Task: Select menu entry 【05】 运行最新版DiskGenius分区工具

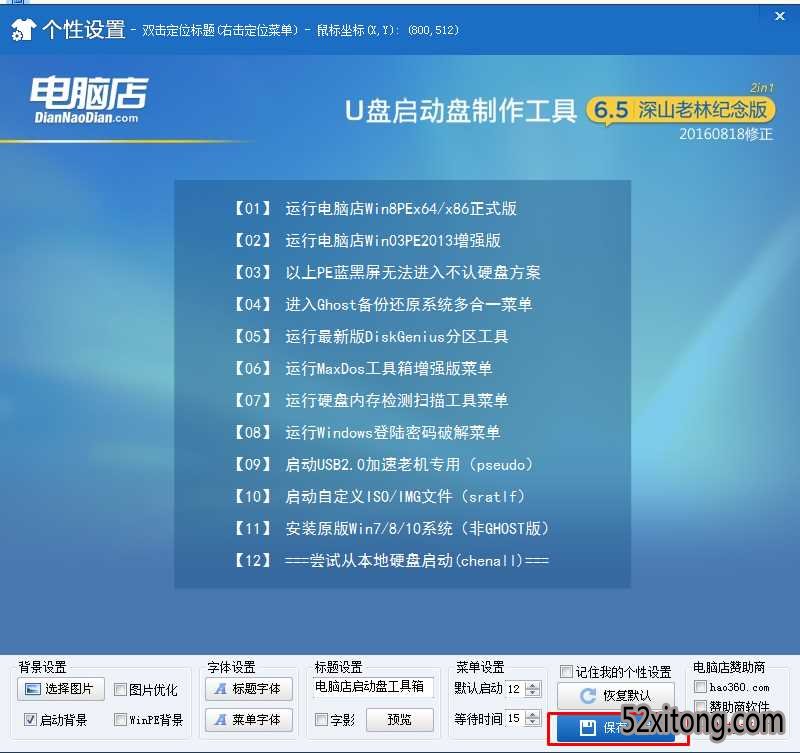Action: point(371,336)
